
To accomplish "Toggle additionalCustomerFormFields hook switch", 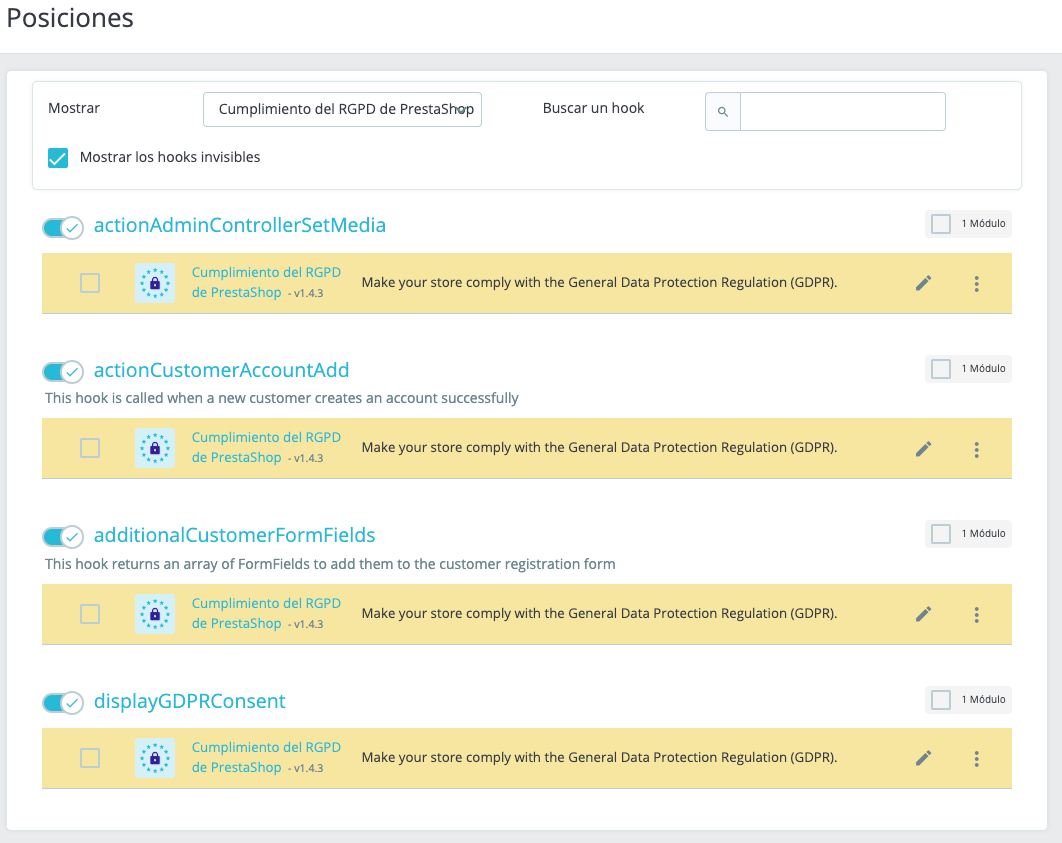I will pos(63,537).
